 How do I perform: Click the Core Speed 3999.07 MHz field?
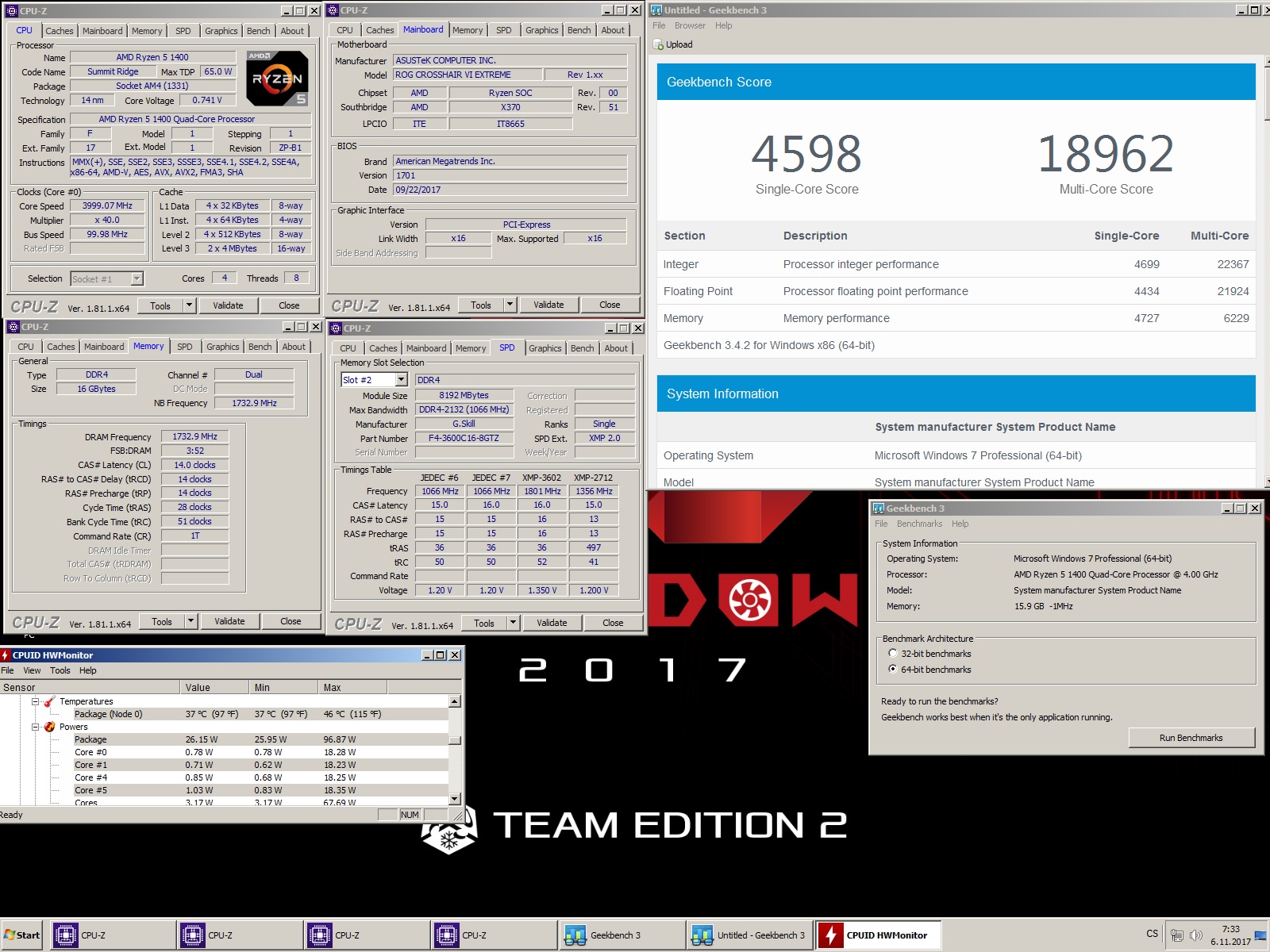107,205
